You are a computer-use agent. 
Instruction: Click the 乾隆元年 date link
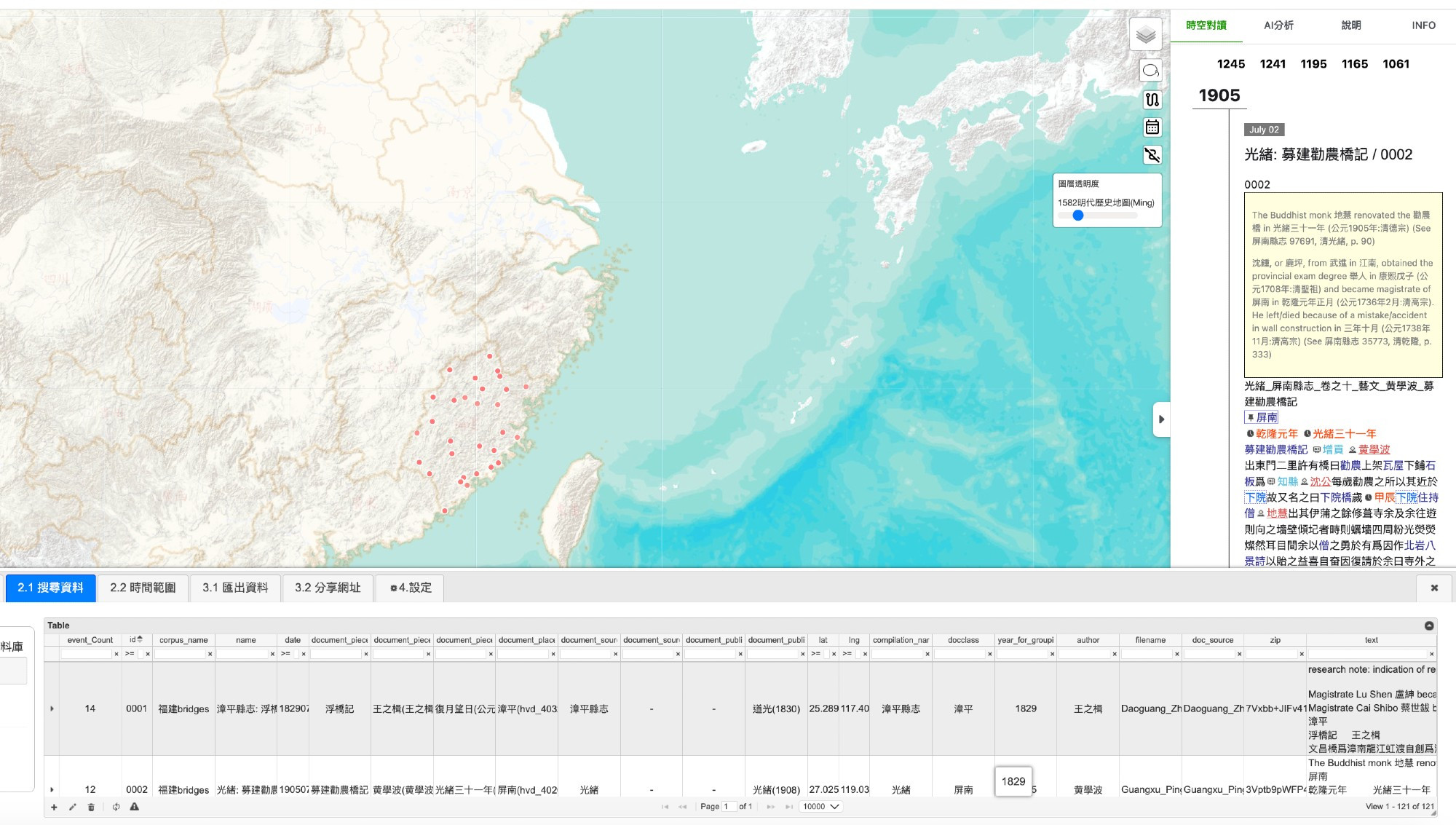coord(1276,434)
